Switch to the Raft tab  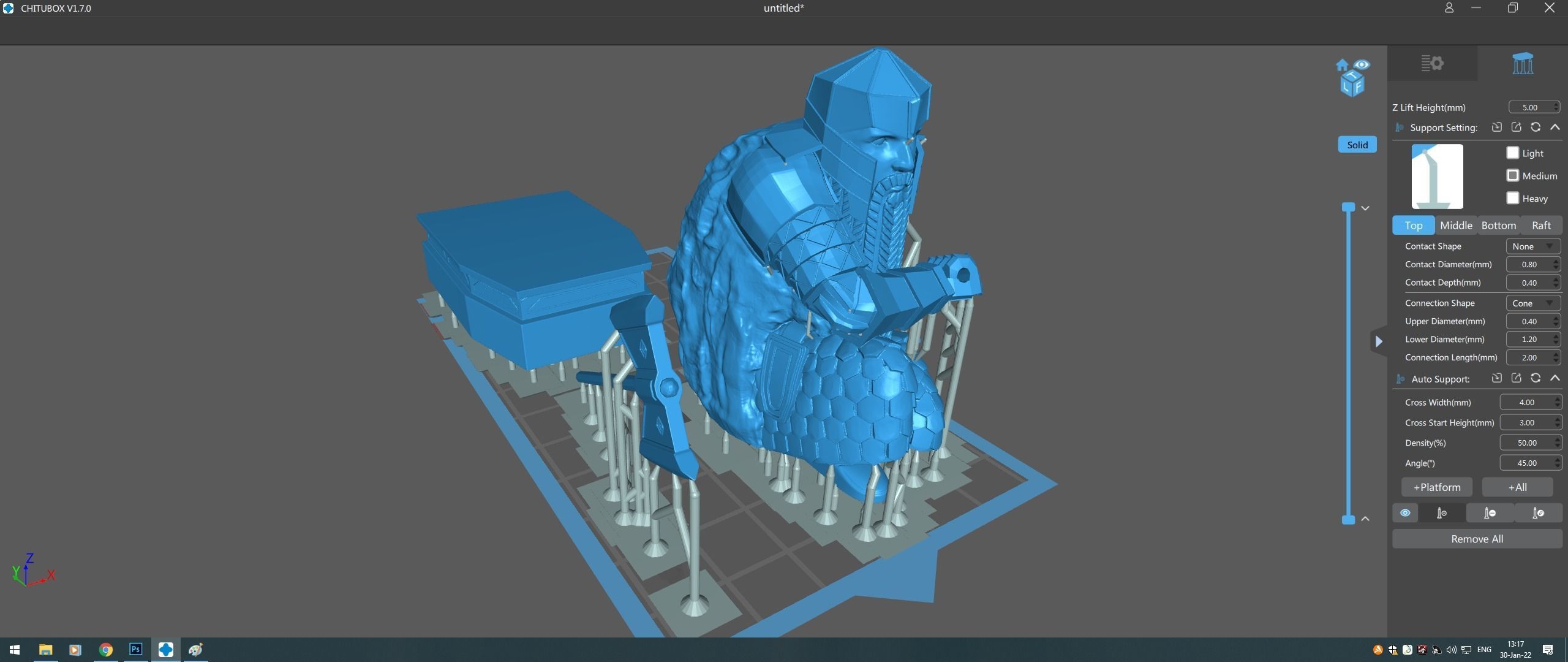[x=1541, y=226]
